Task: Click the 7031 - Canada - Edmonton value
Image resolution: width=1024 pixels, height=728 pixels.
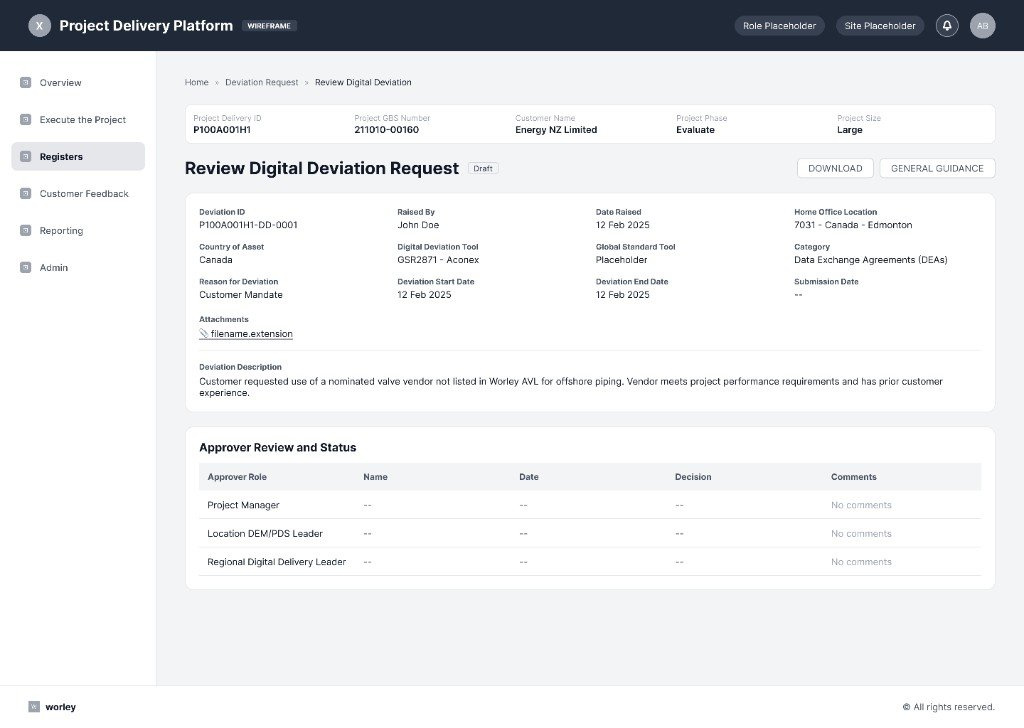Action: point(853,225)
